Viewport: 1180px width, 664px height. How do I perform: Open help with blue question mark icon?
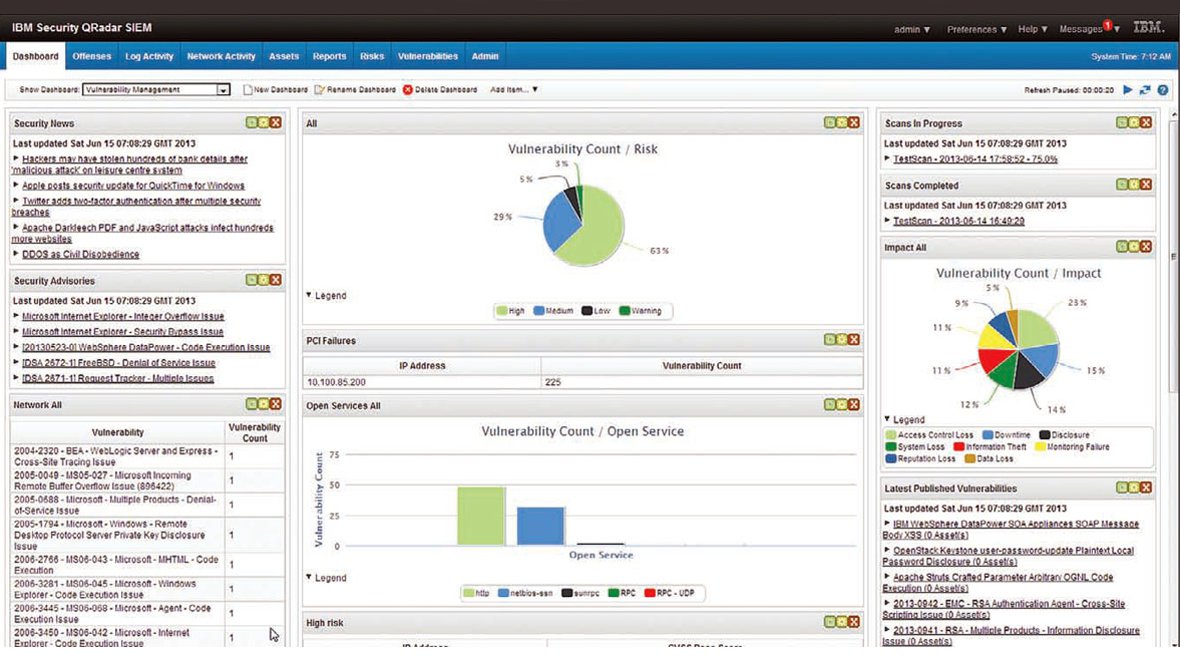coord(1163,90)
